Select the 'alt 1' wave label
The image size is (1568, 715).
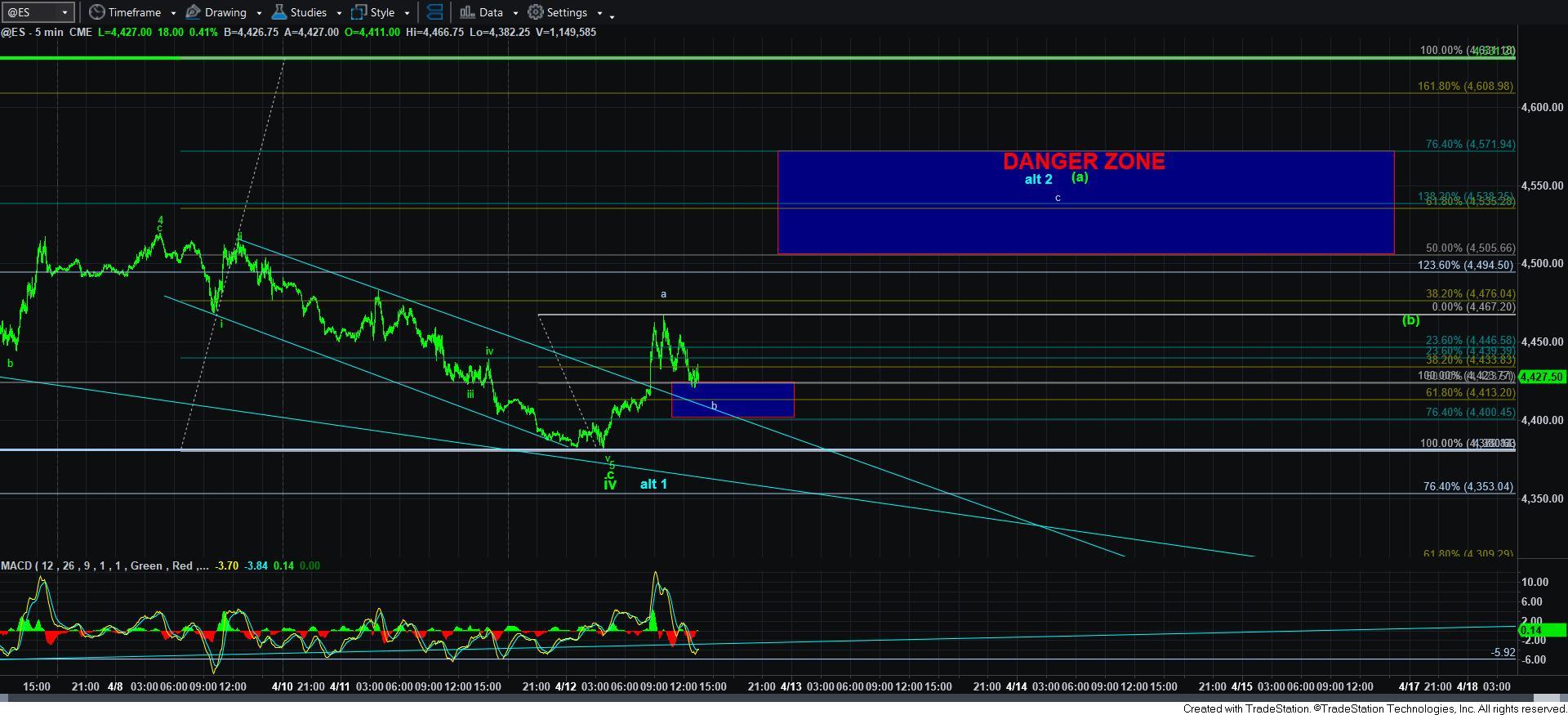tap(653, 485)
